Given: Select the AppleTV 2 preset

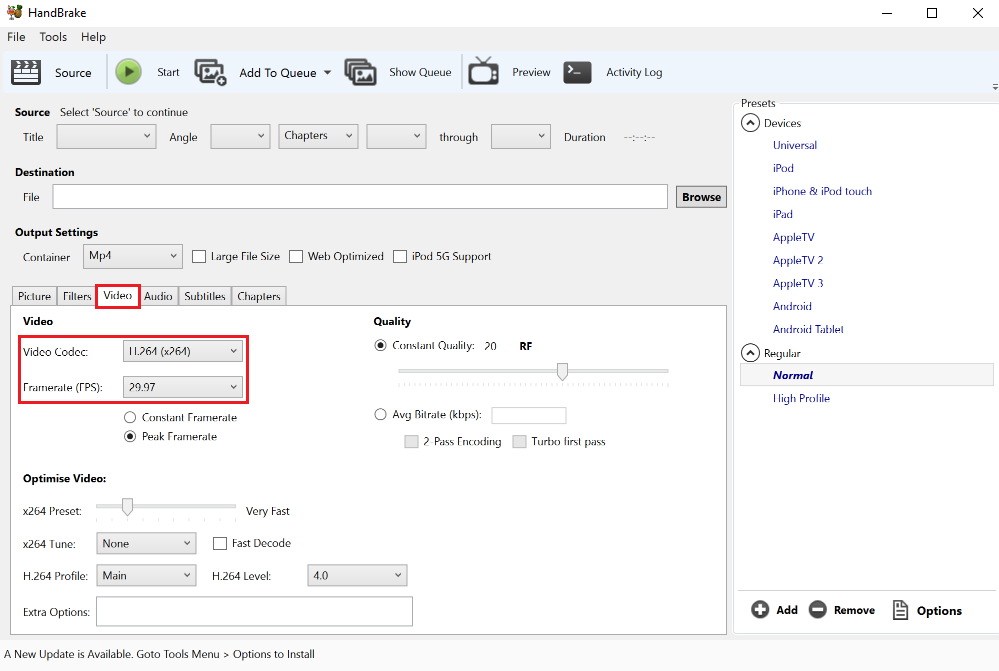Looking at the screenshot, I should (x=798, y=260).
